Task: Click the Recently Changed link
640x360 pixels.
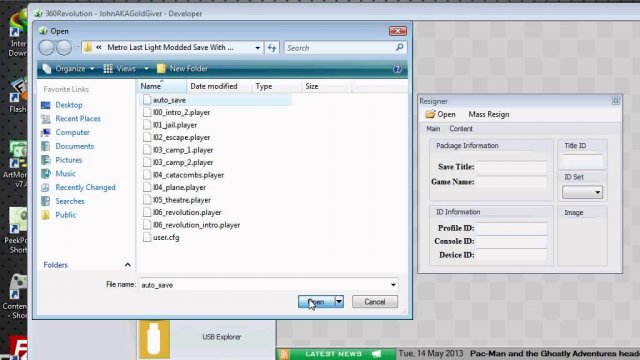Action: 85,187
